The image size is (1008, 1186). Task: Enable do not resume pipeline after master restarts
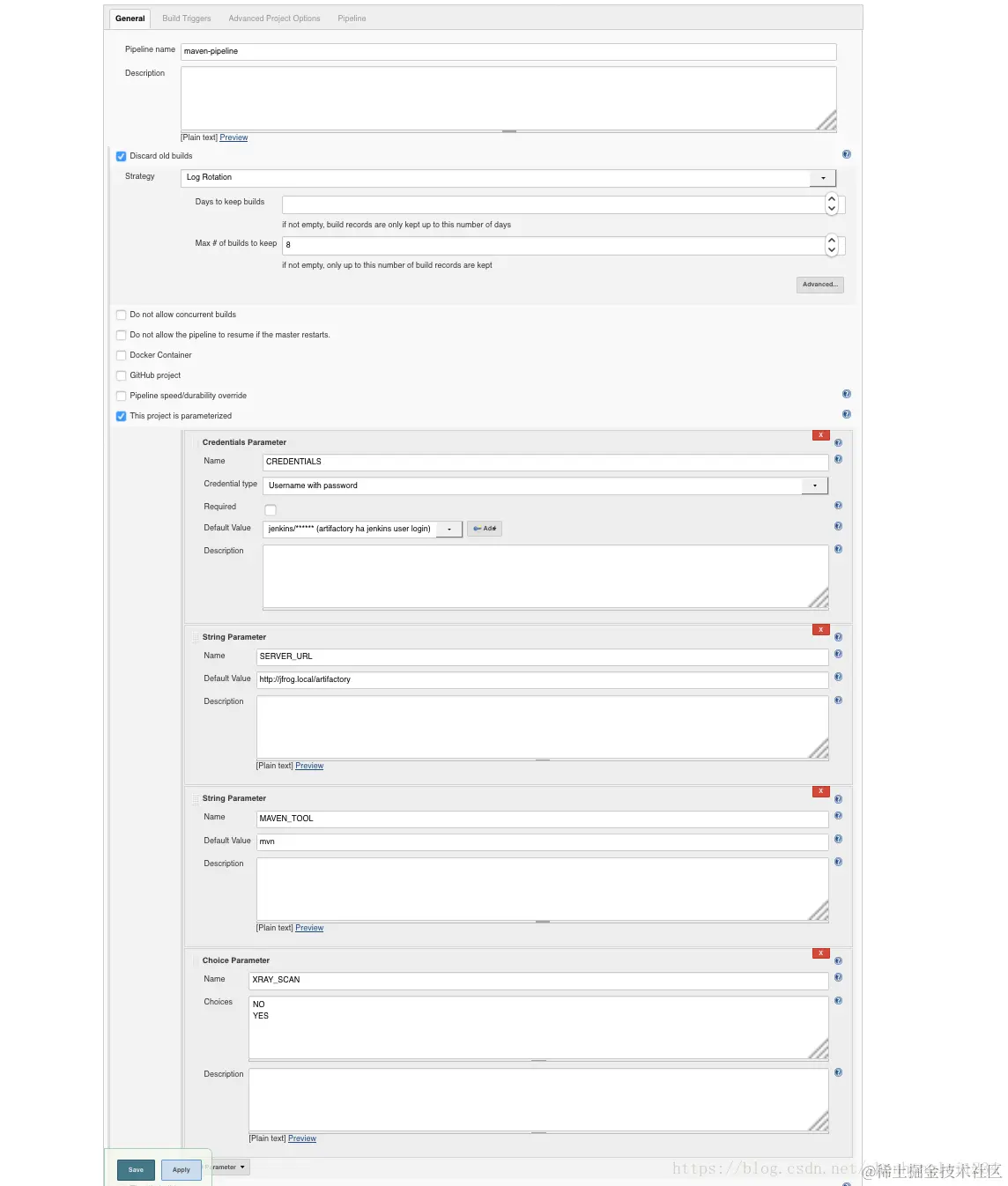pyautogui.click(x=121, y=335)
